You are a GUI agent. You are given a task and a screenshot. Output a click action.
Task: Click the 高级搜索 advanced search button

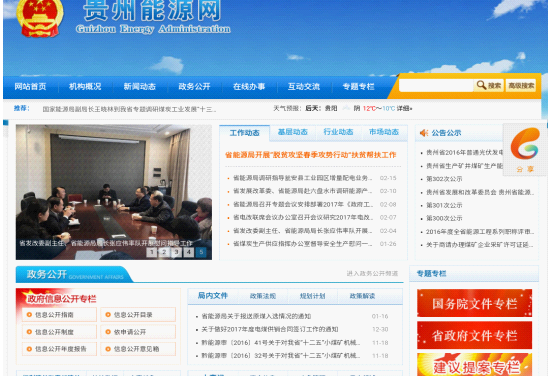521,85
